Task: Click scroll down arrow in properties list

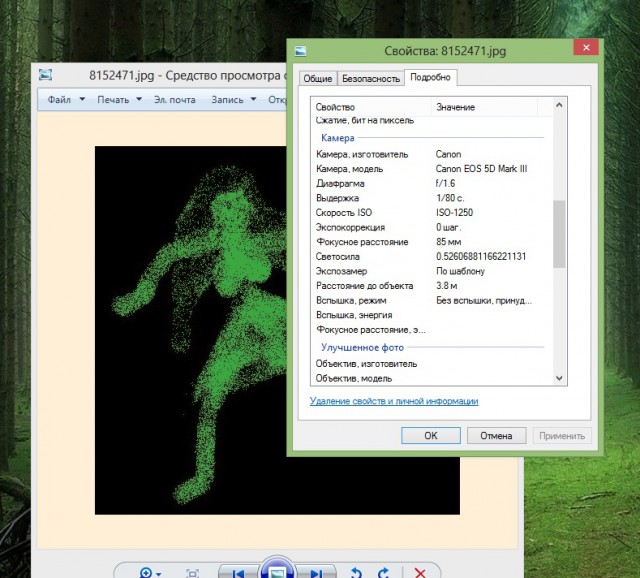Action: (559, 378)
